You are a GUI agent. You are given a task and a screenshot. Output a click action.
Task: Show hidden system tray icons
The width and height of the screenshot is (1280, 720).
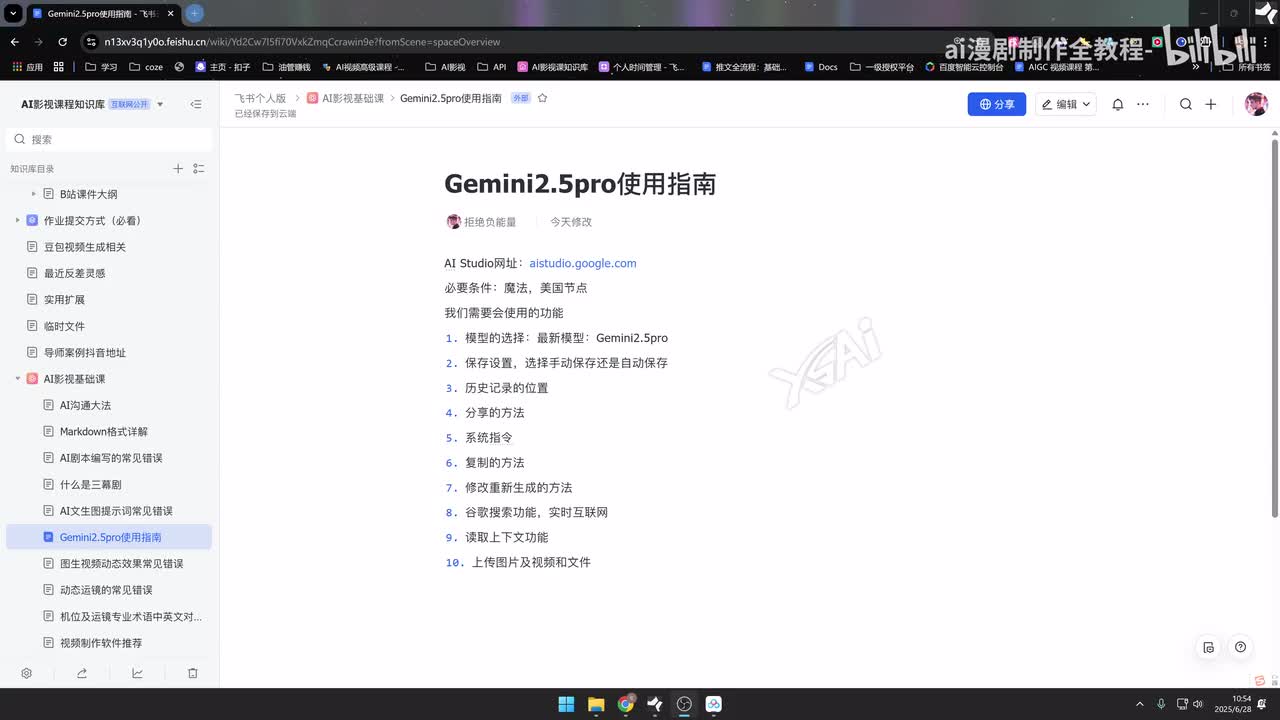point(1140,704)
